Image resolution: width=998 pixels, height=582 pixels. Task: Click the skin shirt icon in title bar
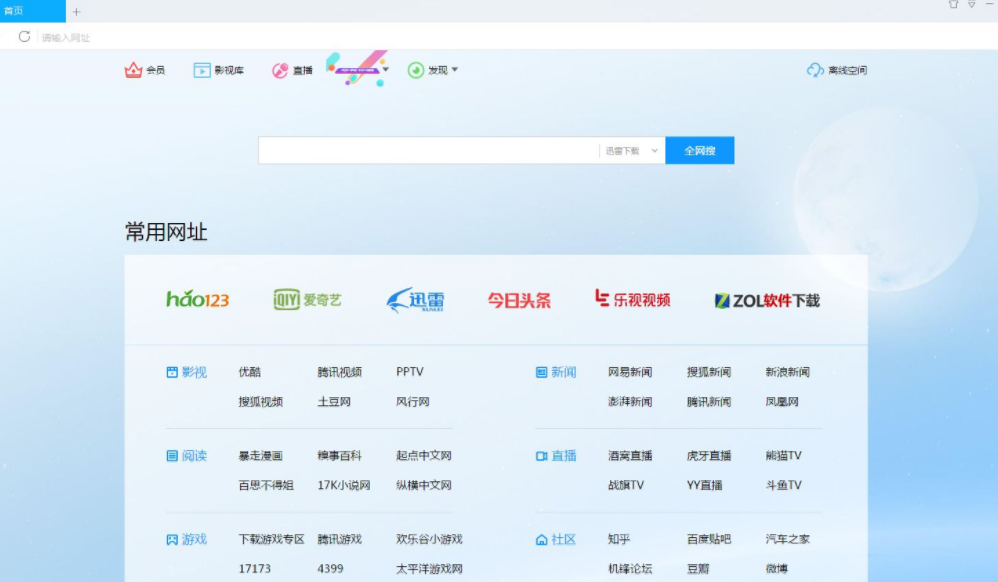point(953,4)
